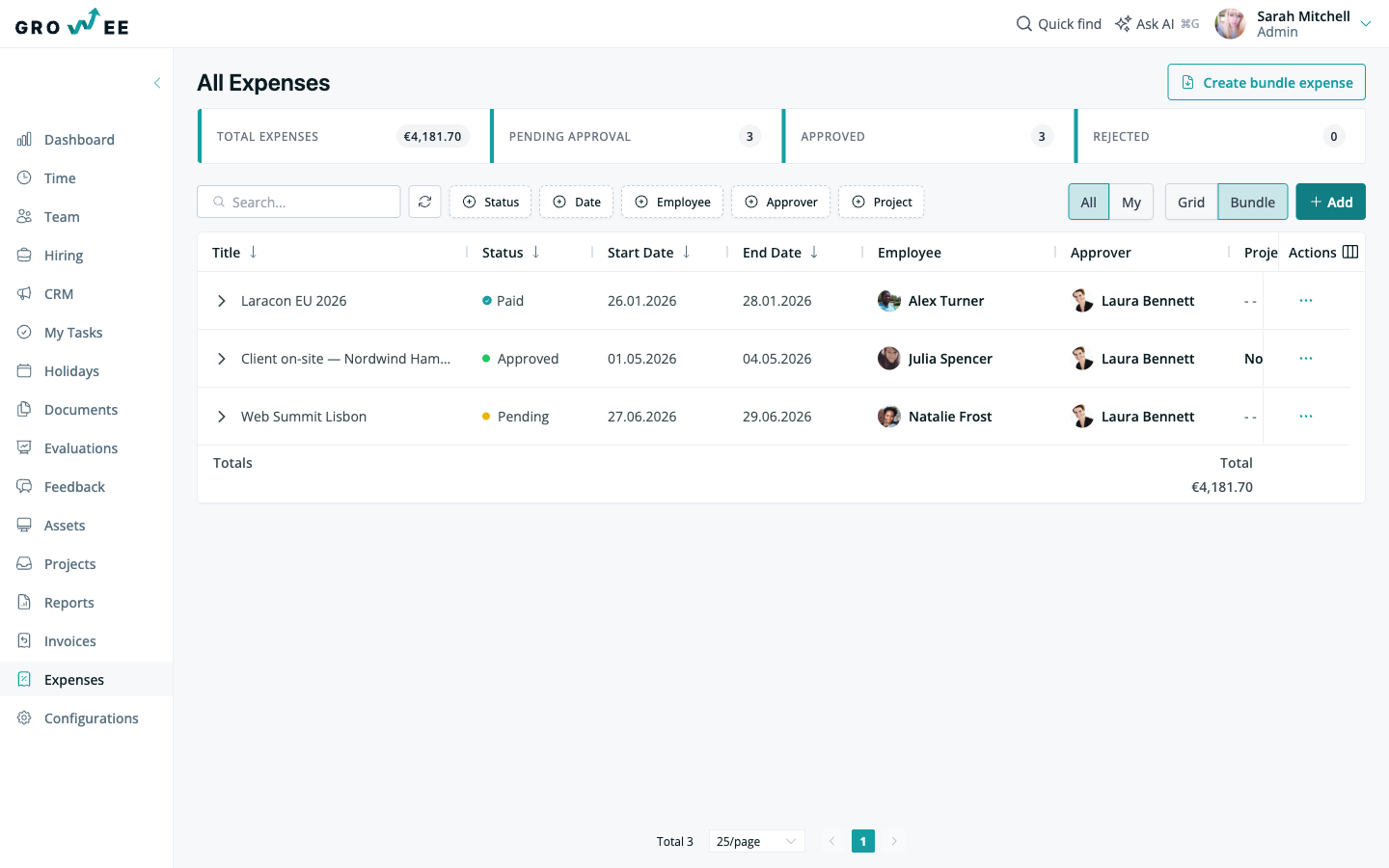Screen dimensions: 1389x868
Task: Switch layout to Grid view
Action: (x=1191, y=202)
